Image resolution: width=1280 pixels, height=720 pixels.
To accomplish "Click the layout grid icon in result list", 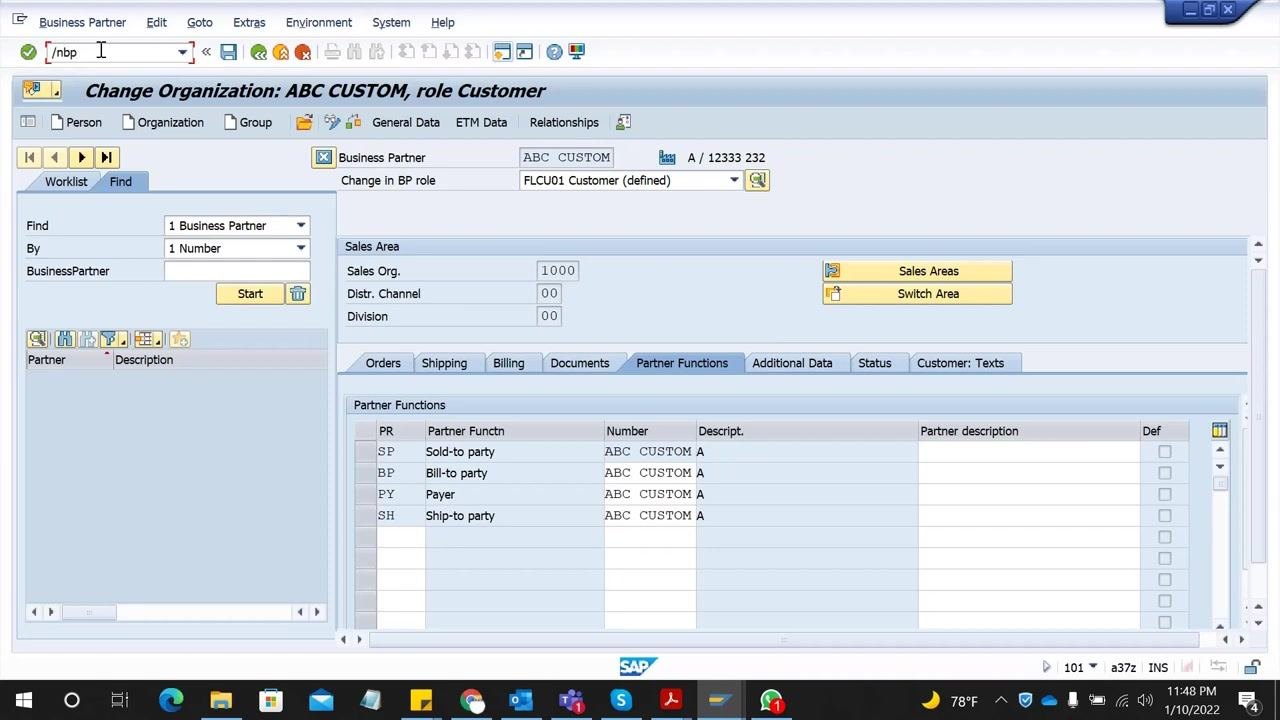I will 144,339.
